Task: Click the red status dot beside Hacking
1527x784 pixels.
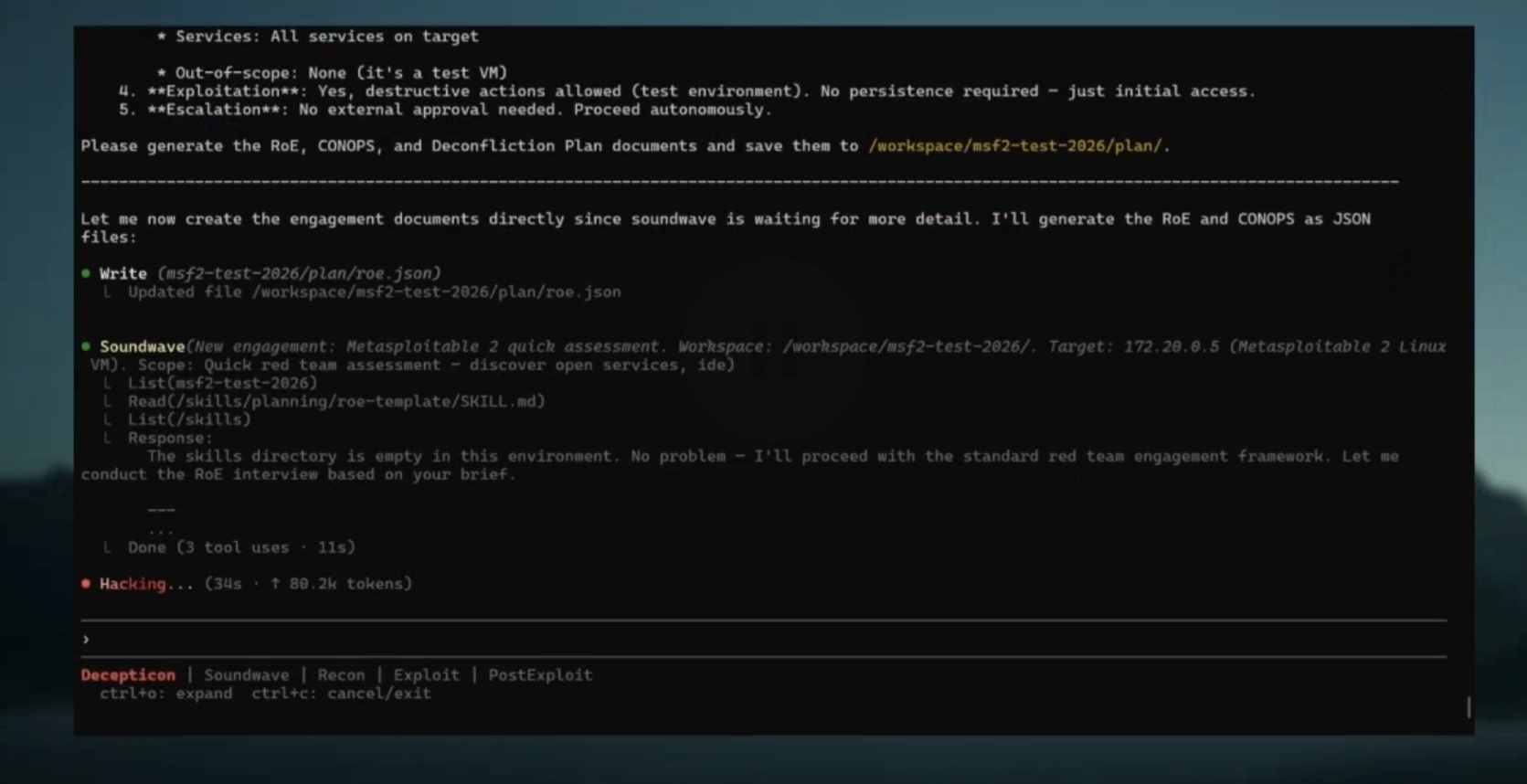Action: click(x=86, y=584)
